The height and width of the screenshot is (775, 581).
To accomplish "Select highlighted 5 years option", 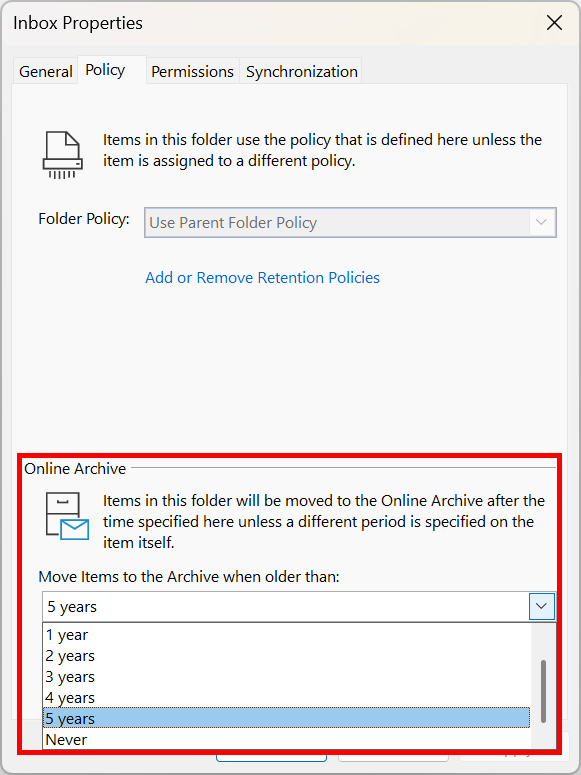I will click(x=286, y=718).
